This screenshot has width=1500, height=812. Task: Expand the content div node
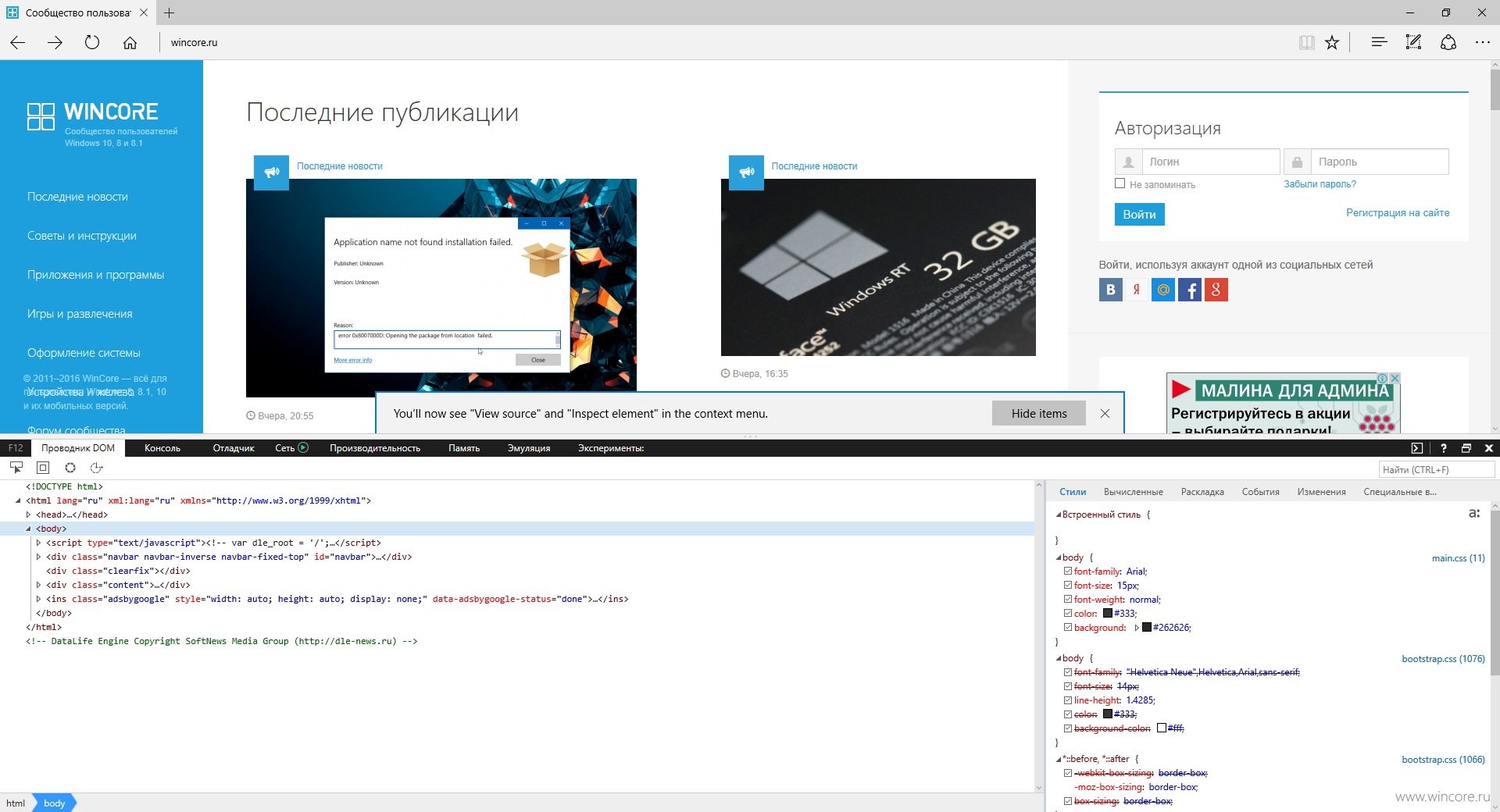(38, 585)
